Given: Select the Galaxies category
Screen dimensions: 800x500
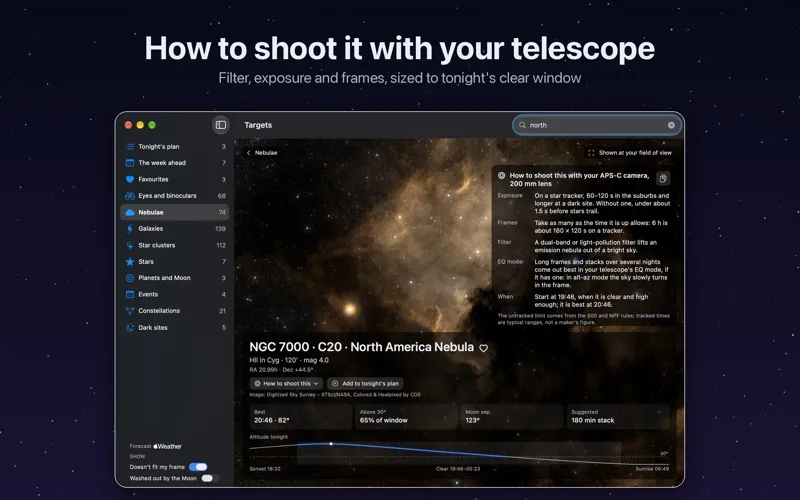Looking at the screenshot, I should pos(175,229).
